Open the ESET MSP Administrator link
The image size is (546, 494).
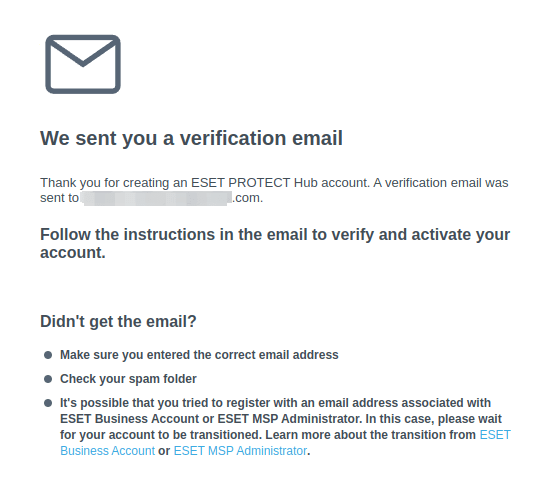click(x=240, y=451)
